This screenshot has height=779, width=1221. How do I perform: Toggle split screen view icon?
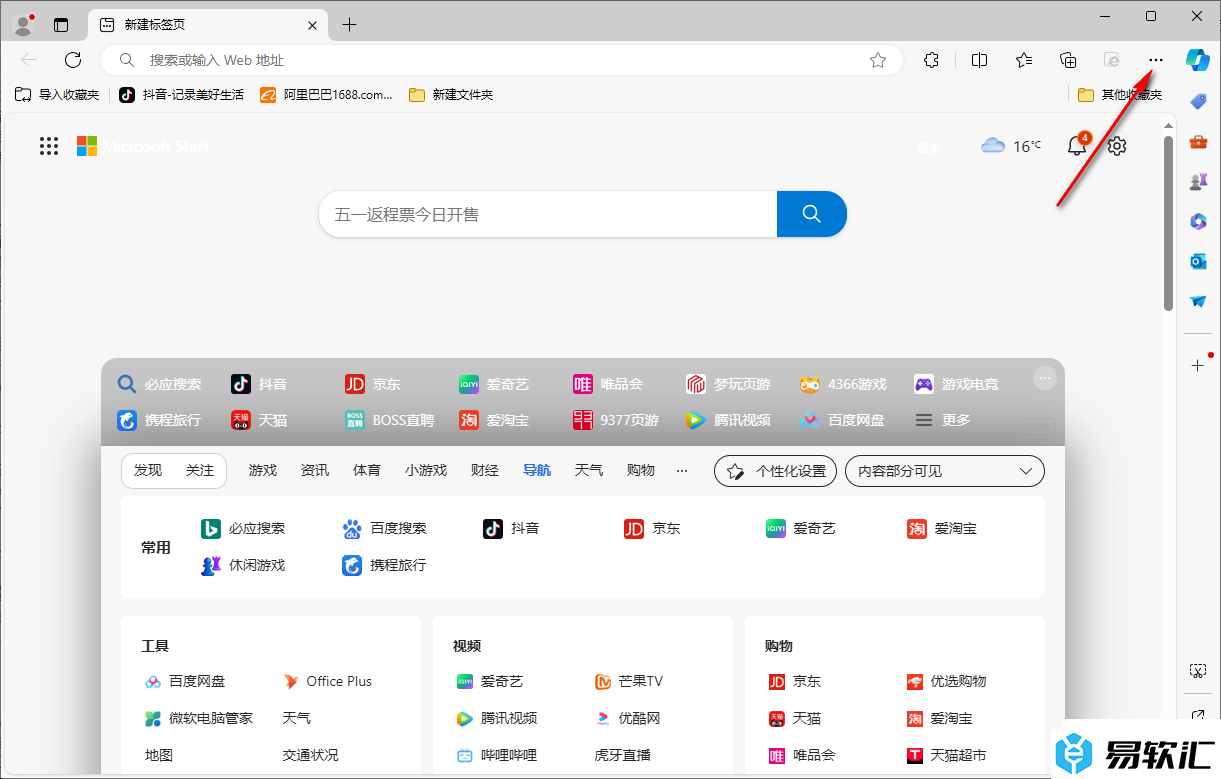(980, 60)
